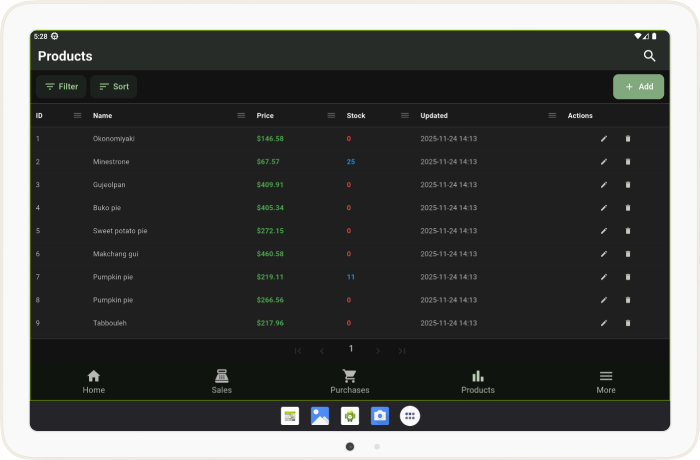700x460 pixels.
Task: Go to previous page arrow
Action: tap(322, 351)
